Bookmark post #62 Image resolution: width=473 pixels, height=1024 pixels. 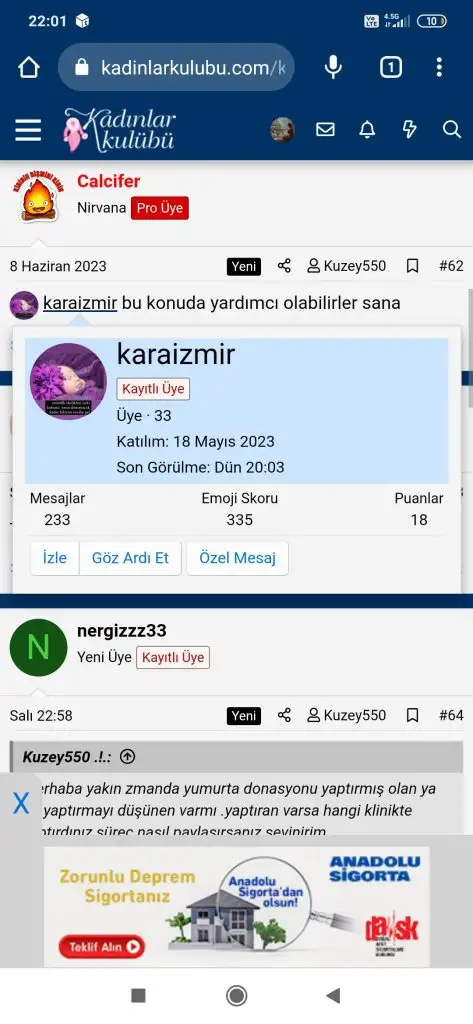[412, 266]
